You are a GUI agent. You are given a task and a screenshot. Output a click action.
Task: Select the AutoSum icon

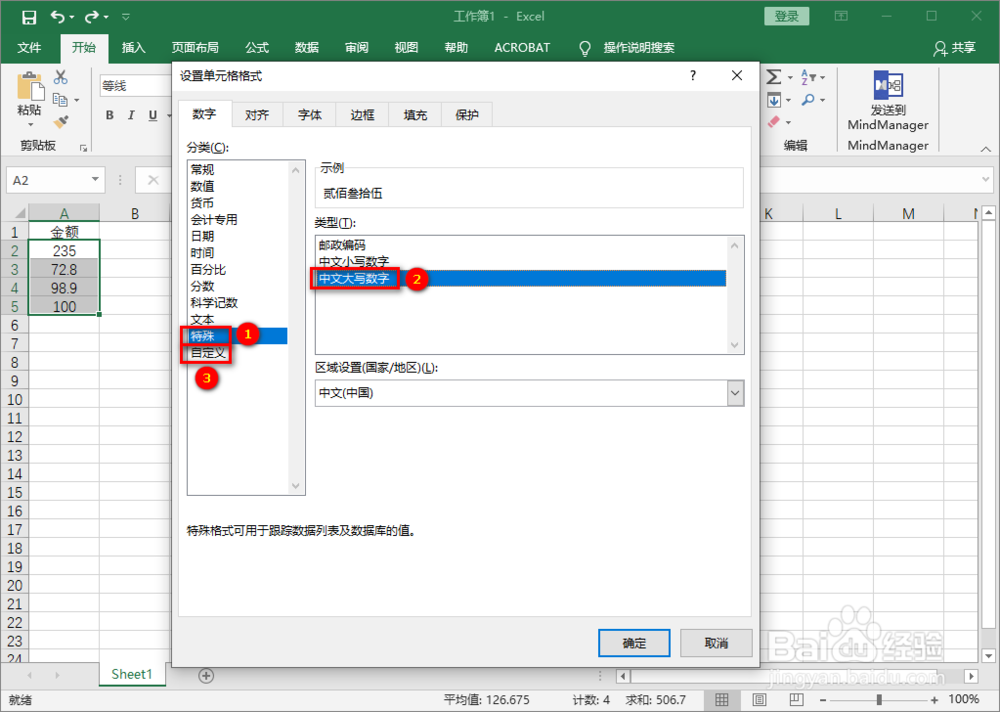coord(775,75)
